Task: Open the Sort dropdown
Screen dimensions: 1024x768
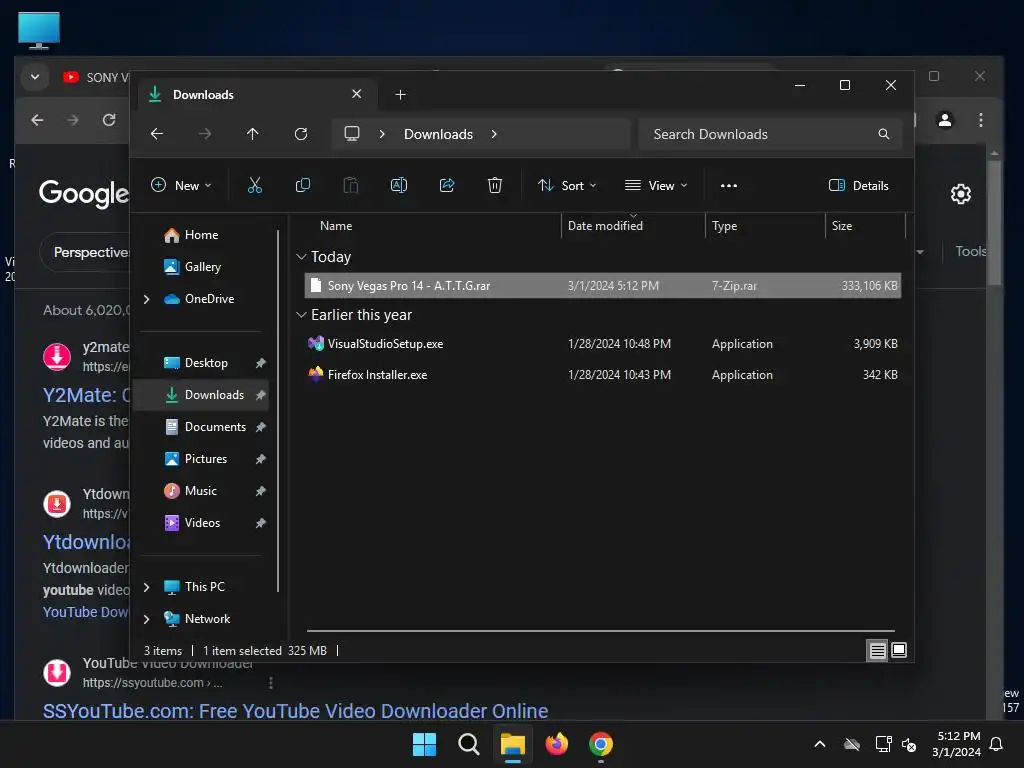Action: click(567, 185)
